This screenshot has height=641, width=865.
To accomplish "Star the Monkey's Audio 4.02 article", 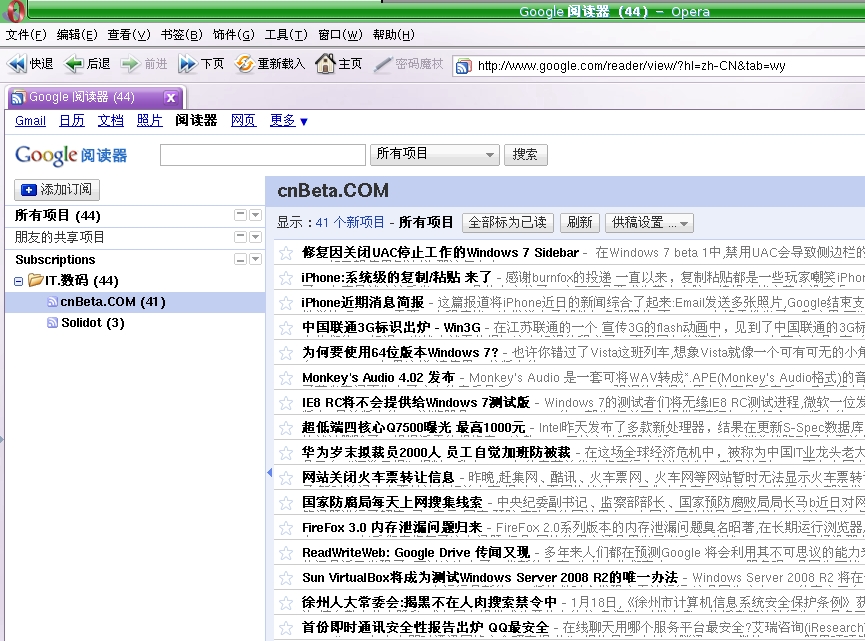I will (x=286, y=378).
